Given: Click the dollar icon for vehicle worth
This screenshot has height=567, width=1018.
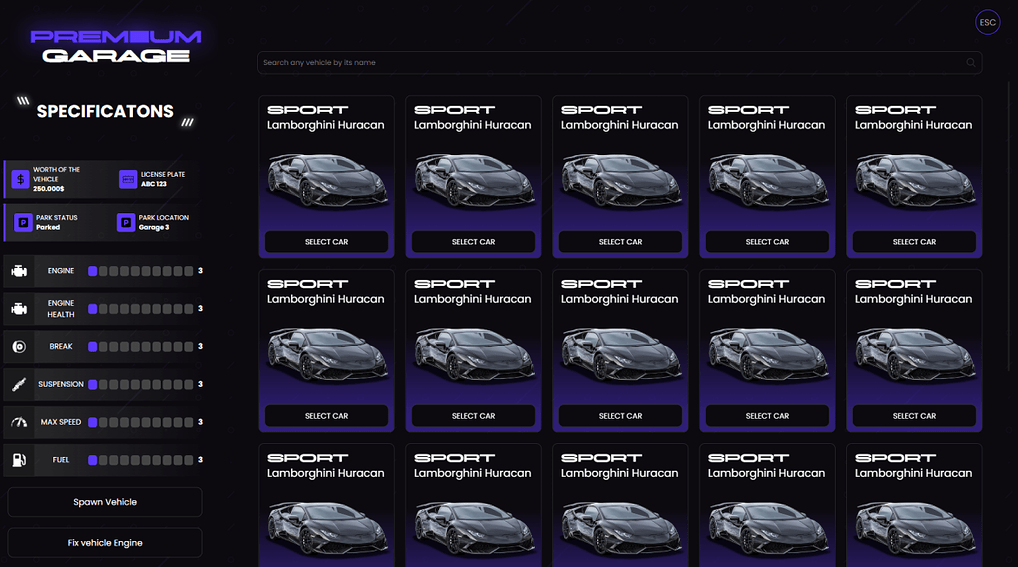Looking at the screenshot, I should [20, 179].
